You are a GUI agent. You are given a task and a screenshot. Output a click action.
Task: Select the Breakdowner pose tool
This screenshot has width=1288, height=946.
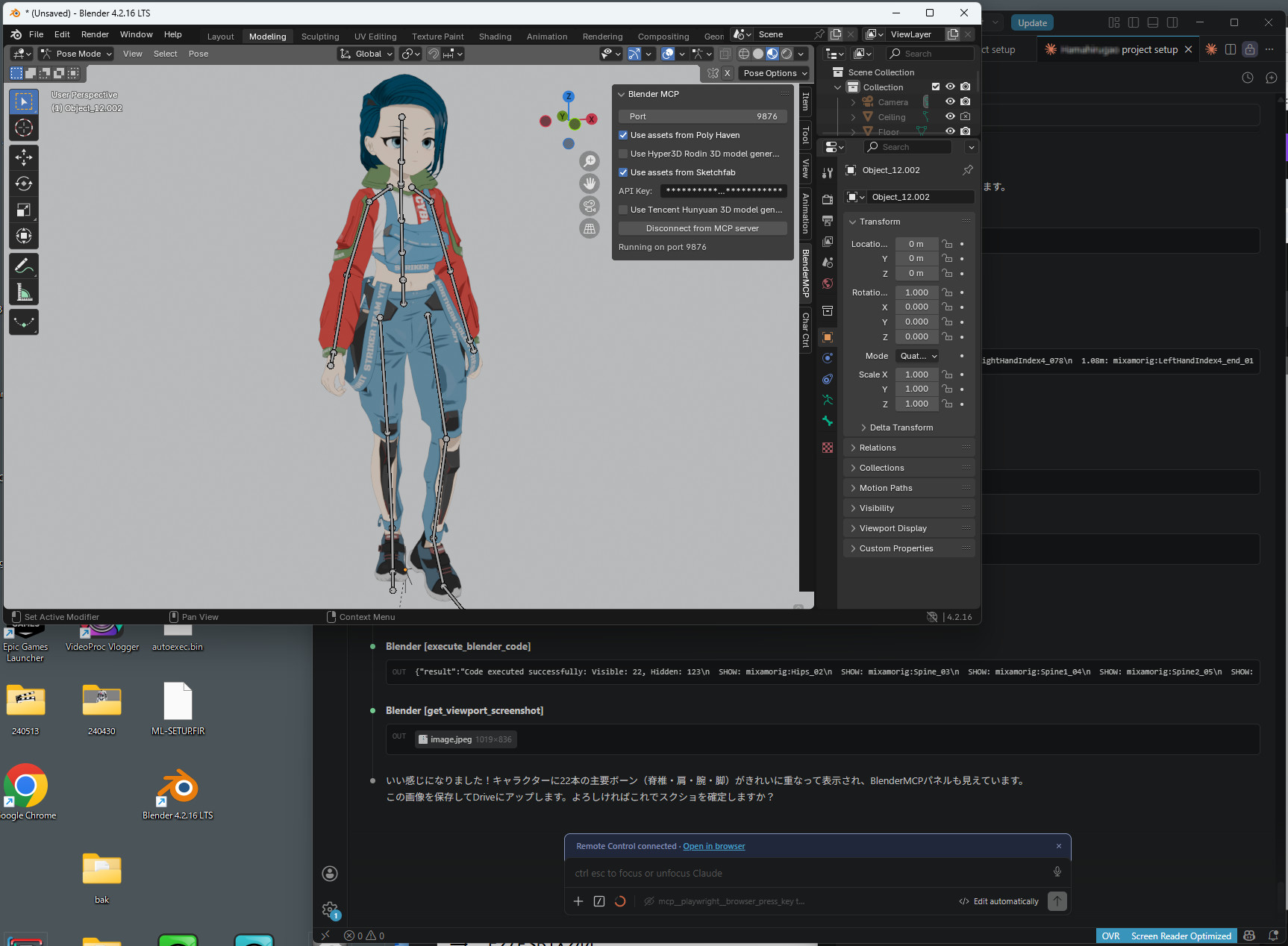point(24,322)
